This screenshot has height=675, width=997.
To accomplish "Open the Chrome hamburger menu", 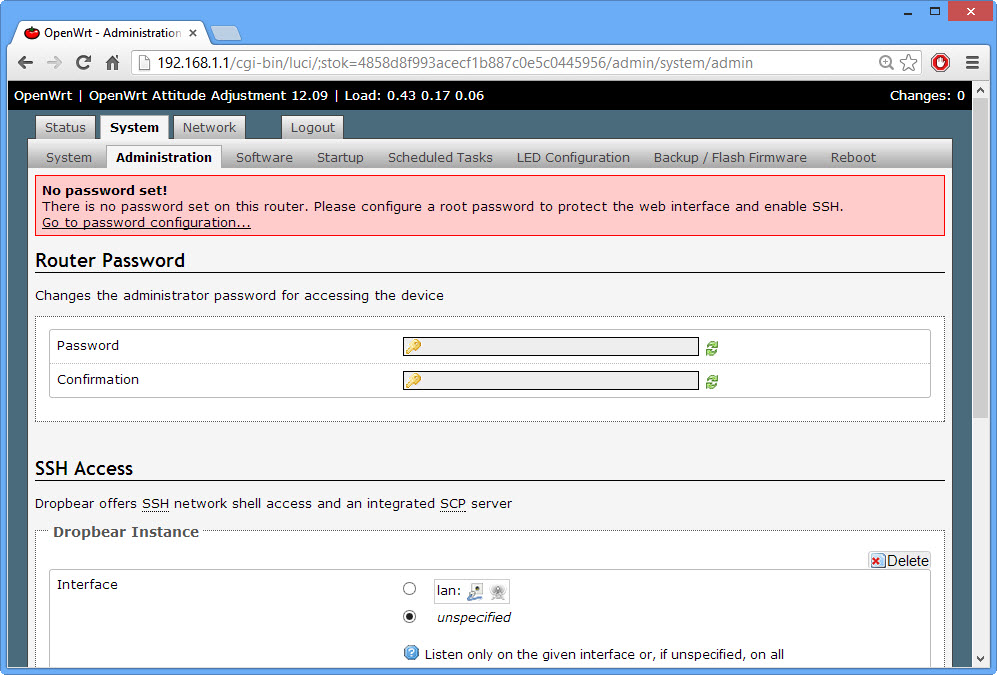I will click(x=972, y=62).
